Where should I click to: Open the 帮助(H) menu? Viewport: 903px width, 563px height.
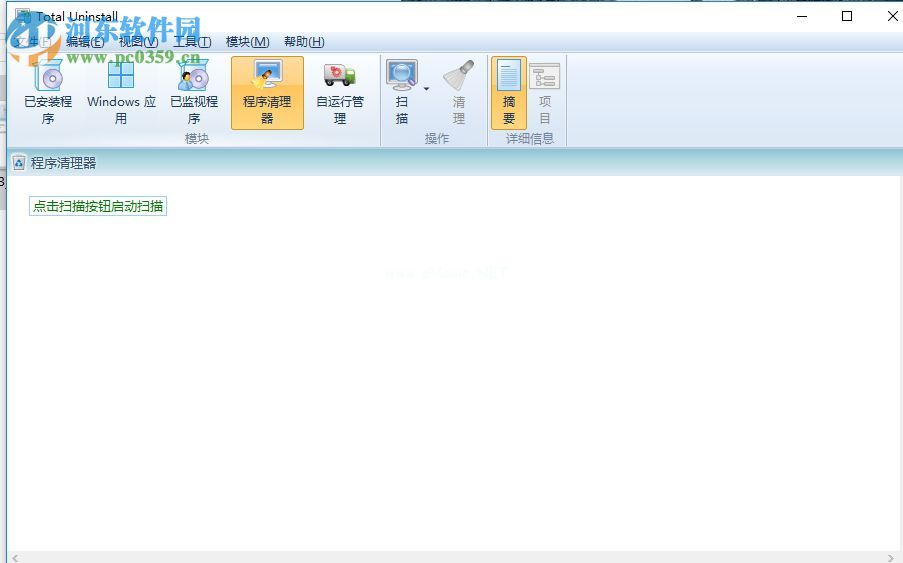[304, 41]
